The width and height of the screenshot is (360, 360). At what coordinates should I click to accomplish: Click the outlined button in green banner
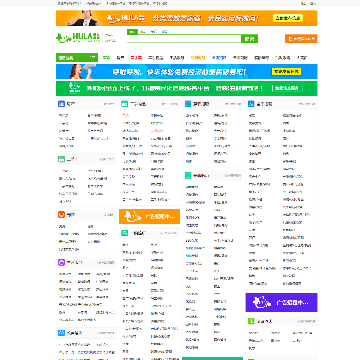[x=287, y=88]
